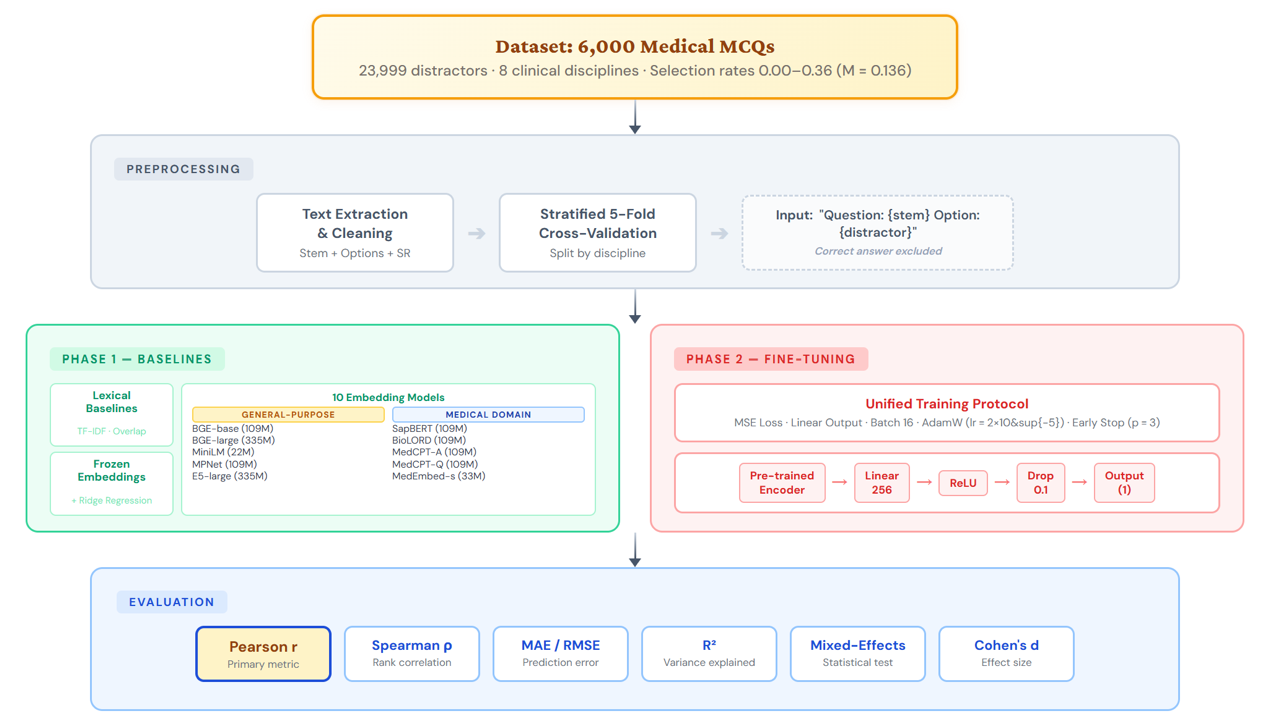Click the 'PHASE 2 — FINE-TUNING' label
The image size is (1270, 718).
pyautogui.click(x=770, y=359)
